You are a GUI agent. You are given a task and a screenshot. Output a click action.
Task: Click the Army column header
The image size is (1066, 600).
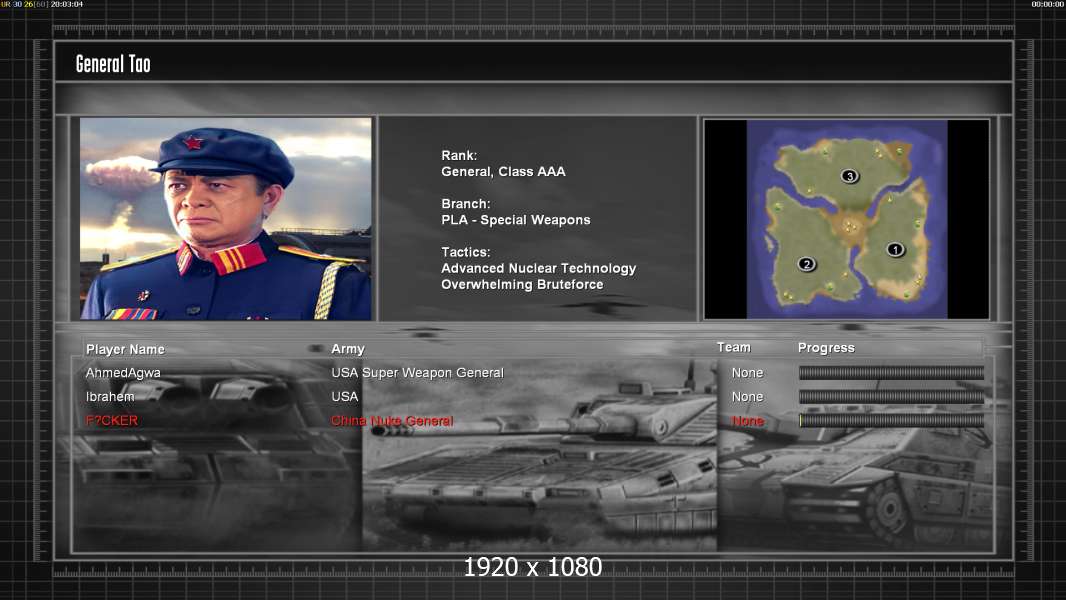(x=348, y=349)
